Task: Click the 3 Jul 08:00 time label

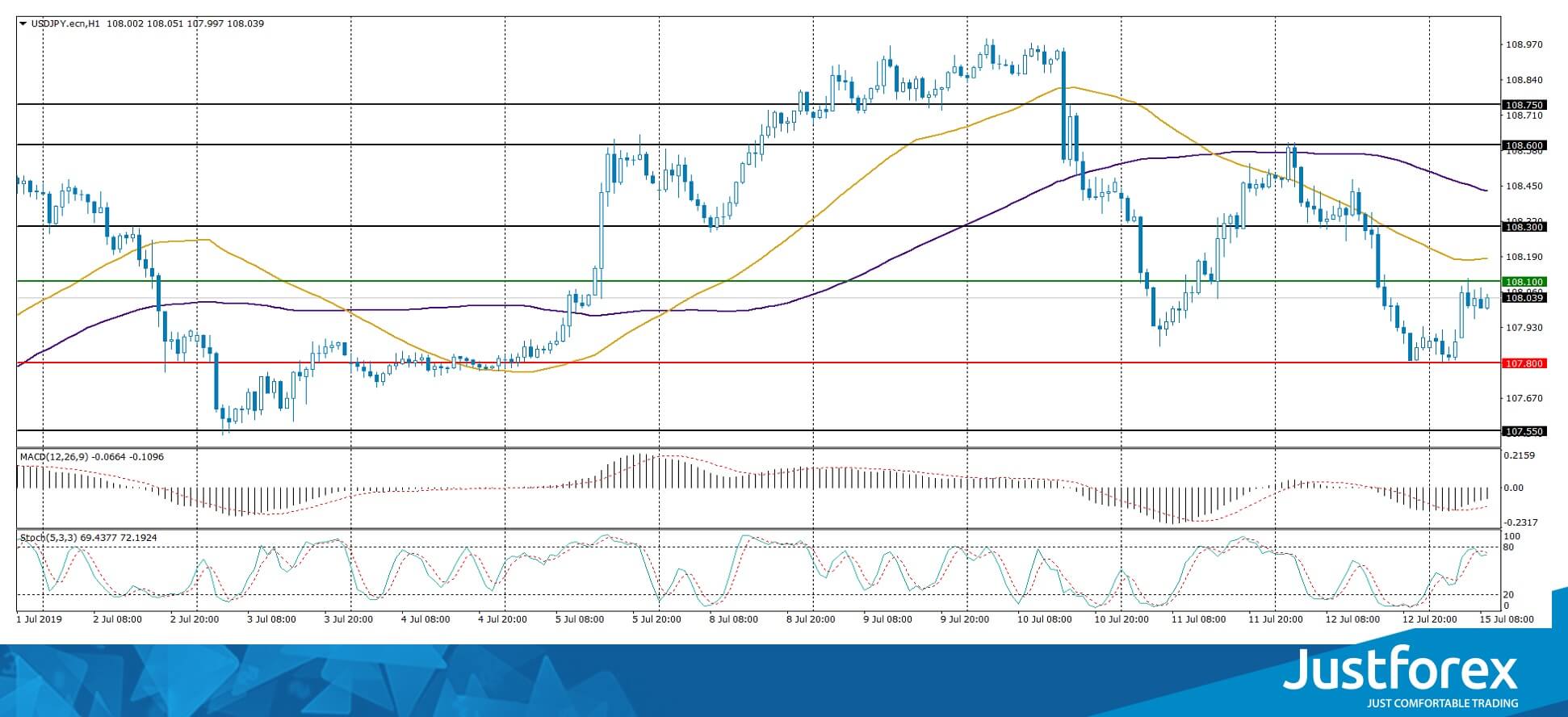Action: [271, 619]
